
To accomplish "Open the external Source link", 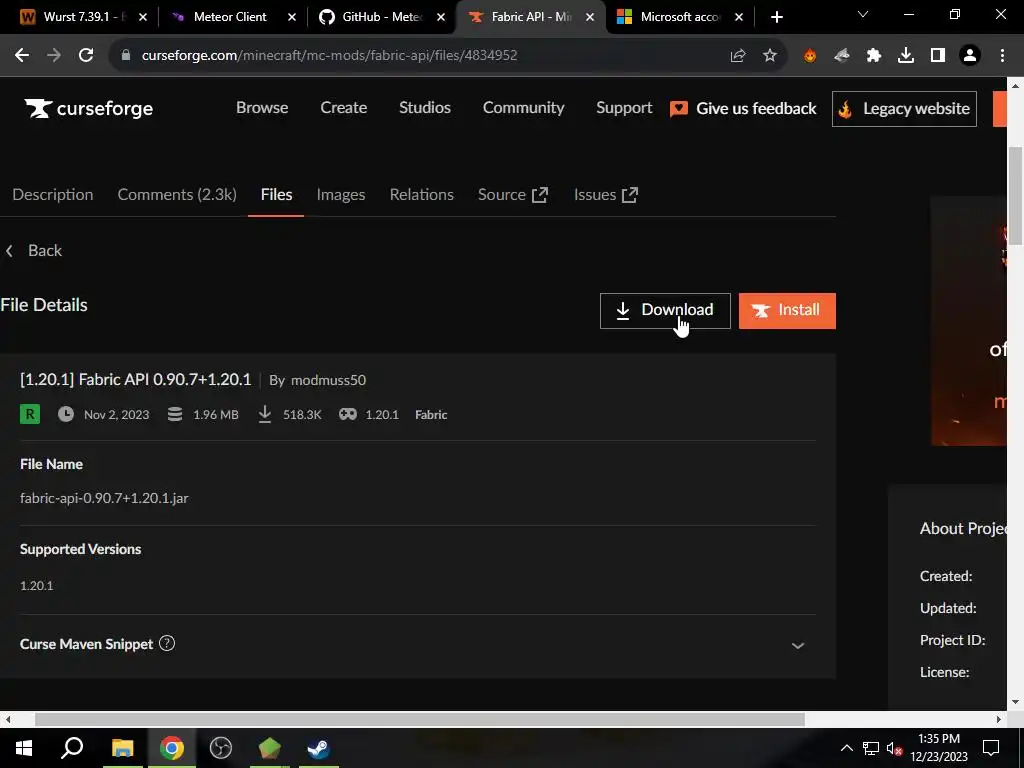I will point(513,195).
